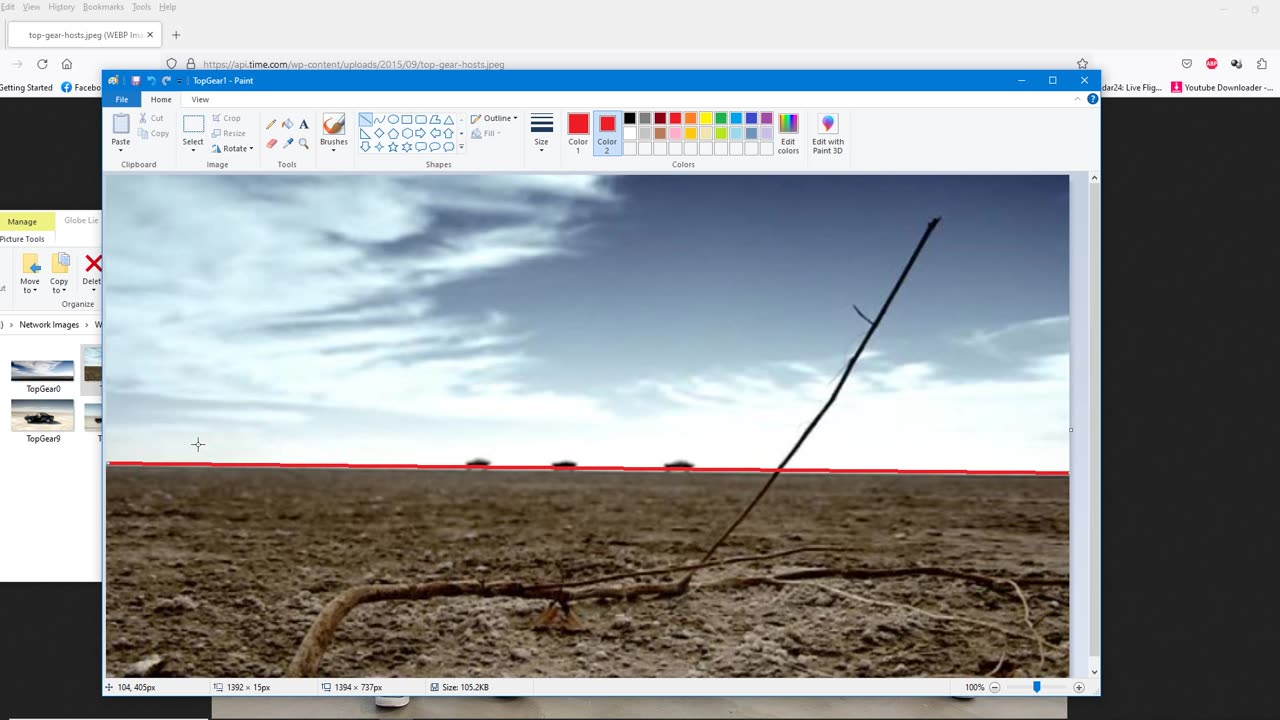Open the TopGear9 thumbnail in Explorer
This screenshot has width=1280, height=720.
pyautogui.click(x=42, y=422)
